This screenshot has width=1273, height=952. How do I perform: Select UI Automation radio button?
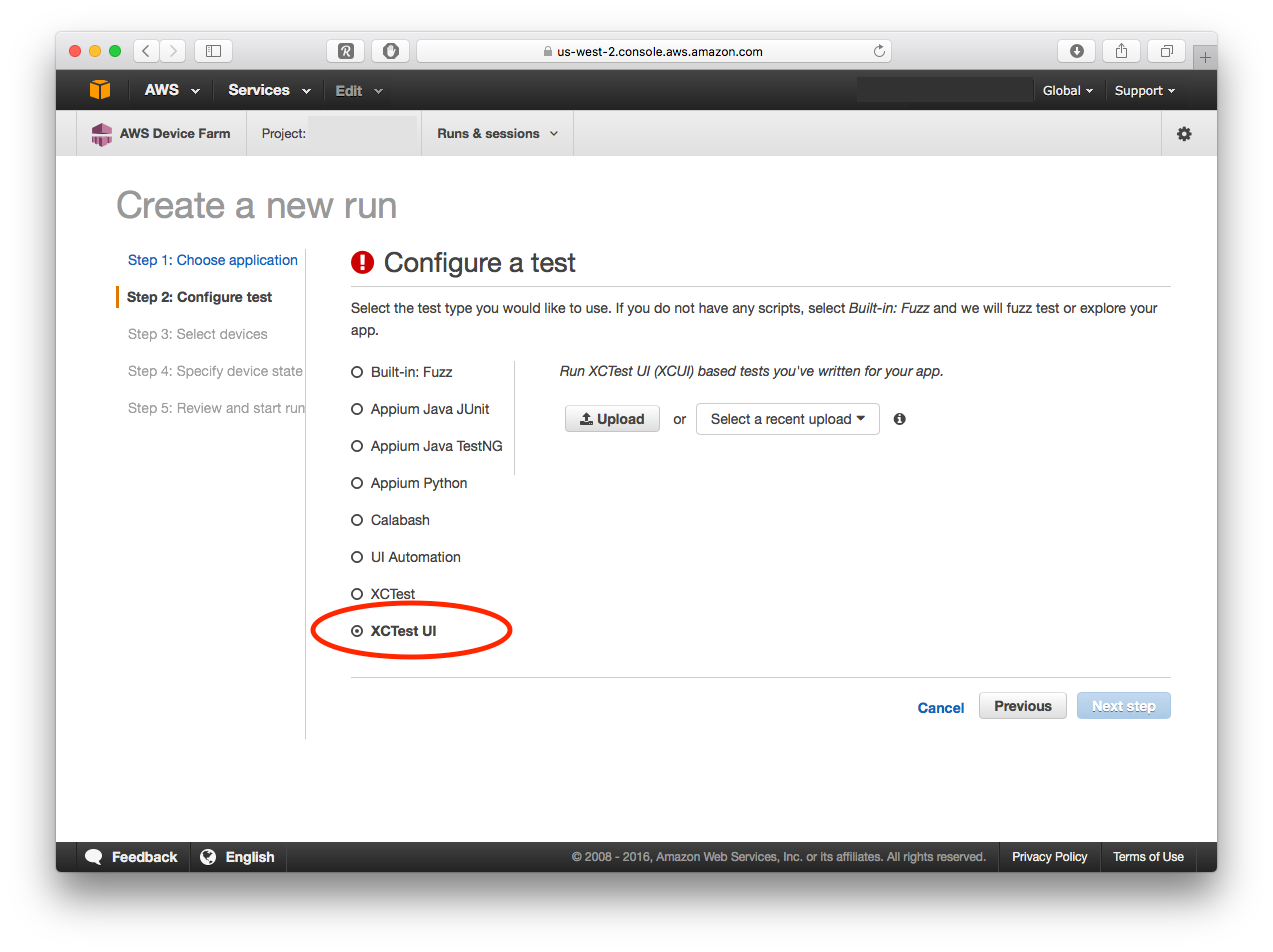pos(357,557)
